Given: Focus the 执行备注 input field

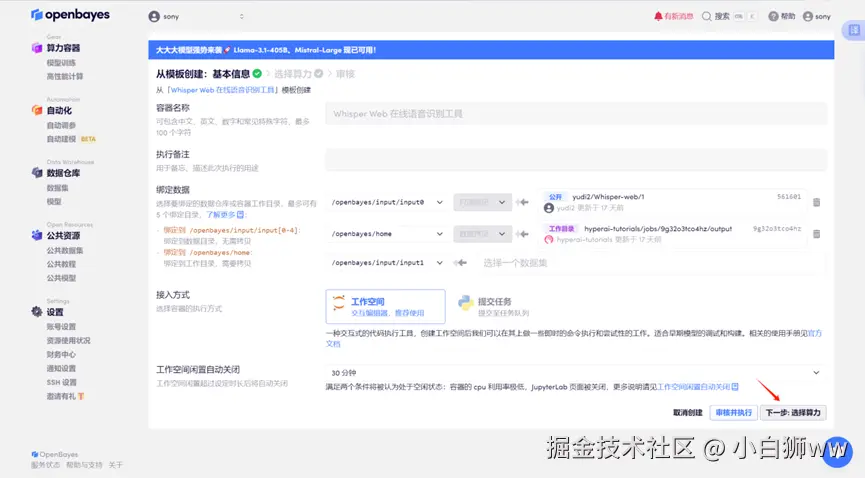Looking at the screenshot, I should point(576,160).
